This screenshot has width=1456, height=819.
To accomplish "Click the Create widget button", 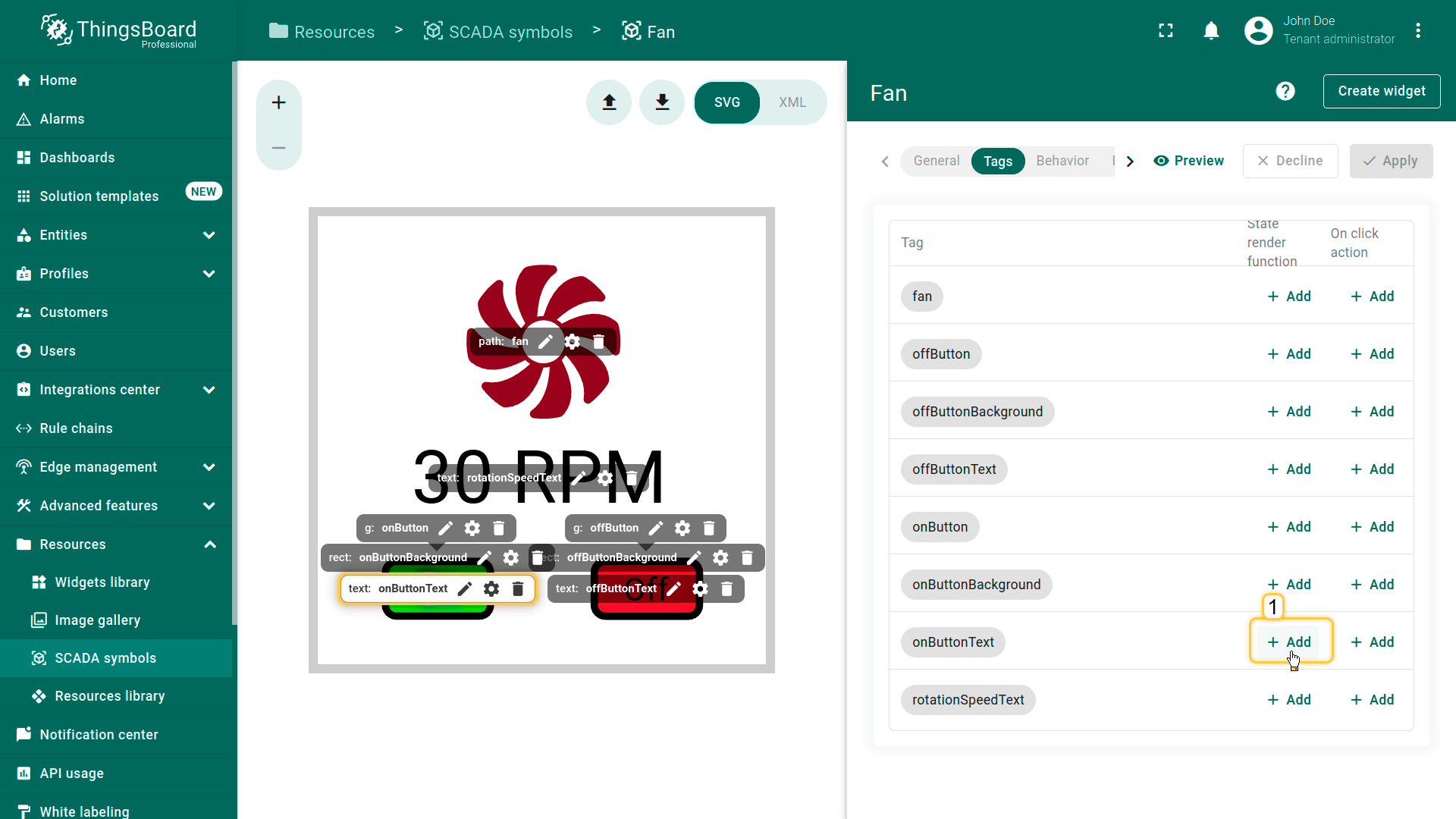I will (x=1381, y=92).
